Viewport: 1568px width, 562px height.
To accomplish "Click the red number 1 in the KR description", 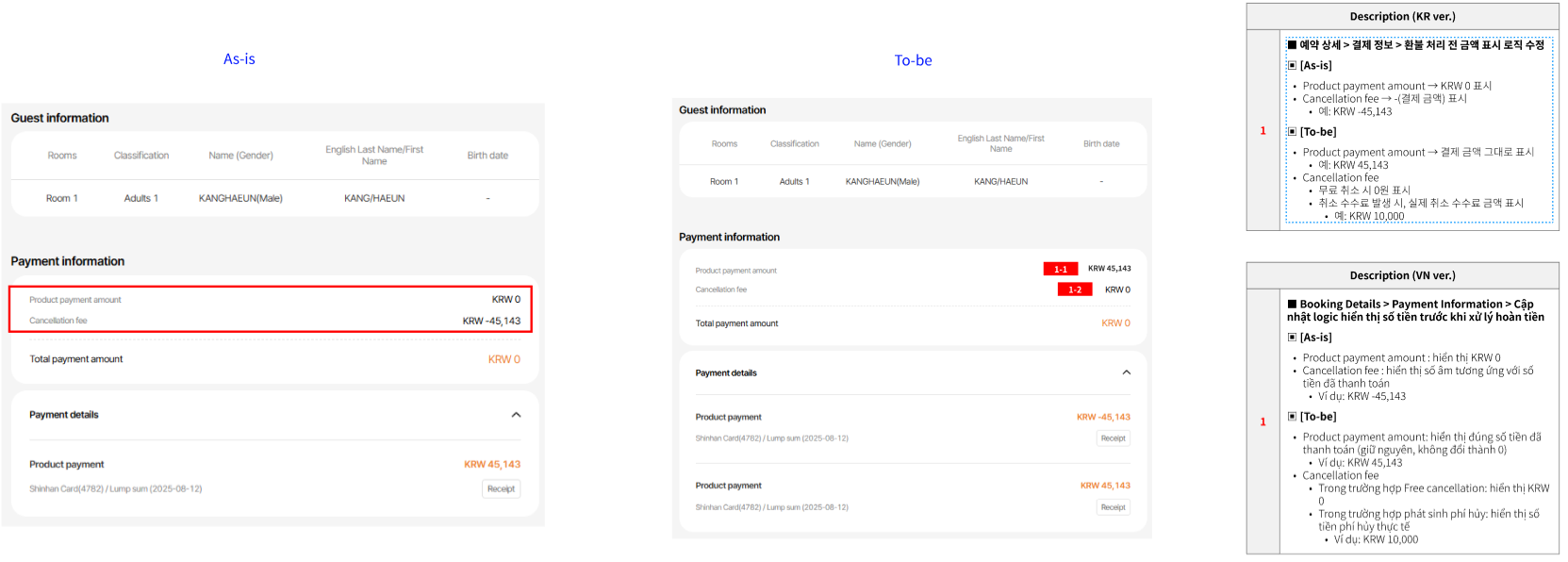I will (x=1263, y=131).
